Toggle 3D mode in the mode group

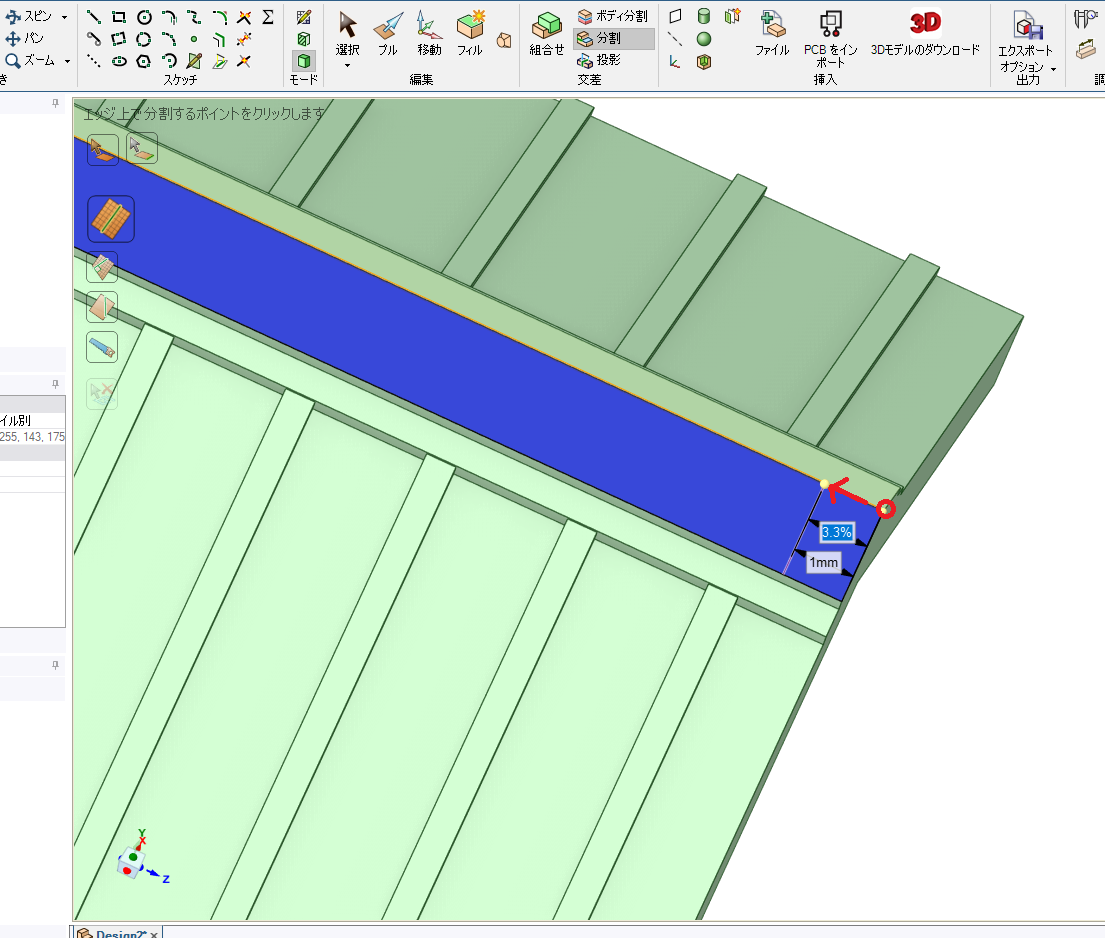(x=304, y=61)
